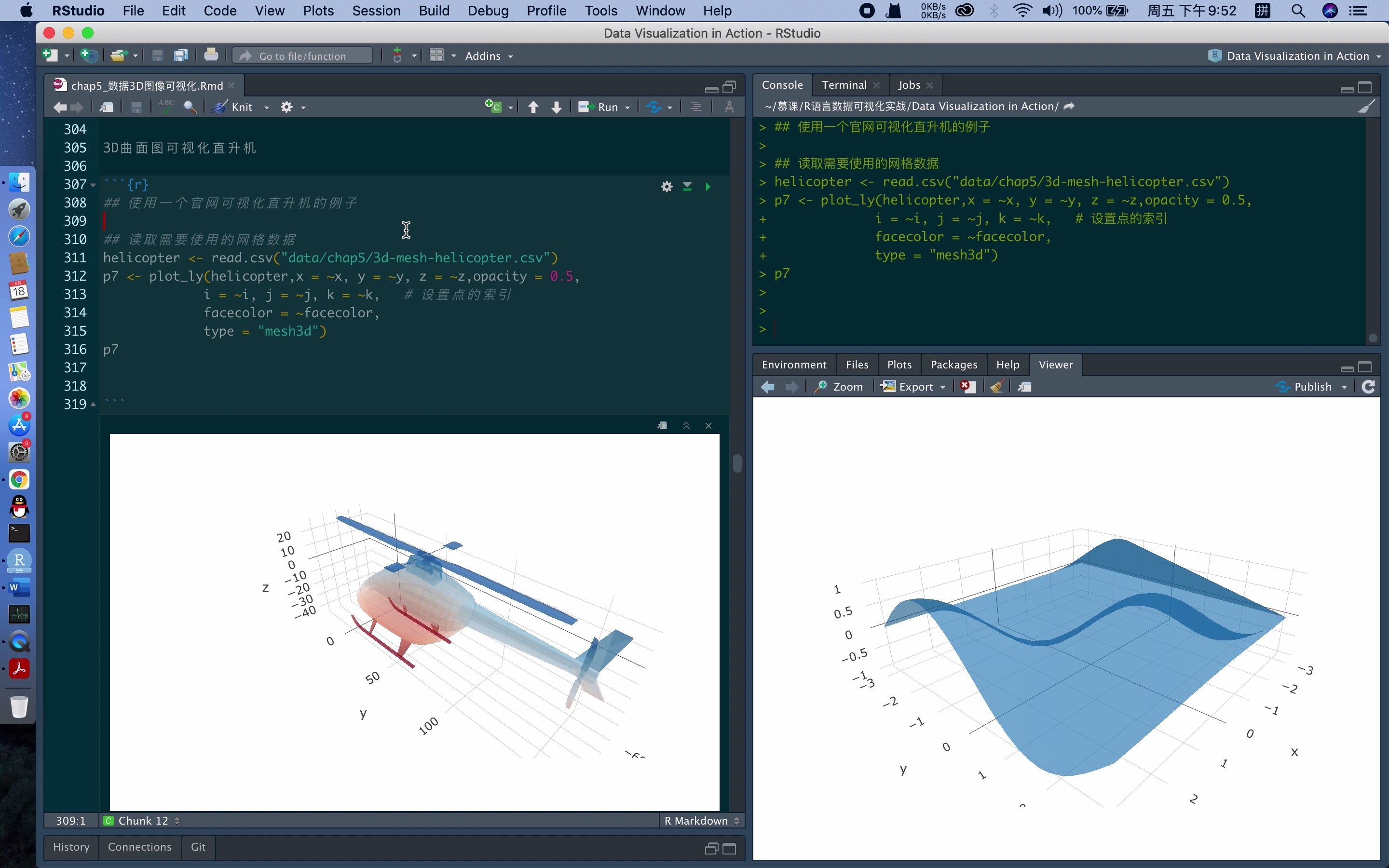Jump to the previous chunk with the up arrow
This screenshot has height=868, width=1389.
(x=533, y=108)
